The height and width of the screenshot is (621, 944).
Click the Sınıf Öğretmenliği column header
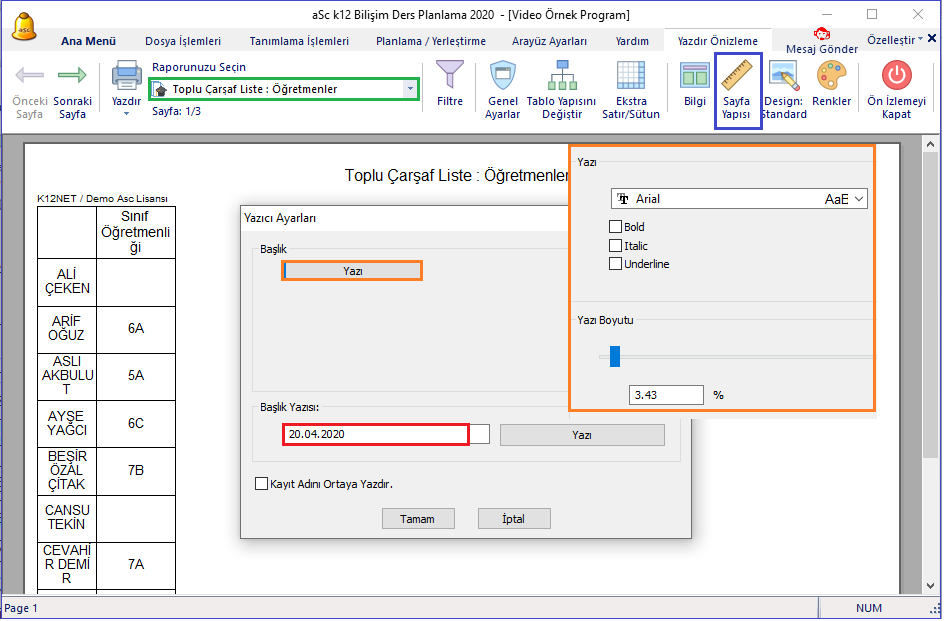[136, 232]
